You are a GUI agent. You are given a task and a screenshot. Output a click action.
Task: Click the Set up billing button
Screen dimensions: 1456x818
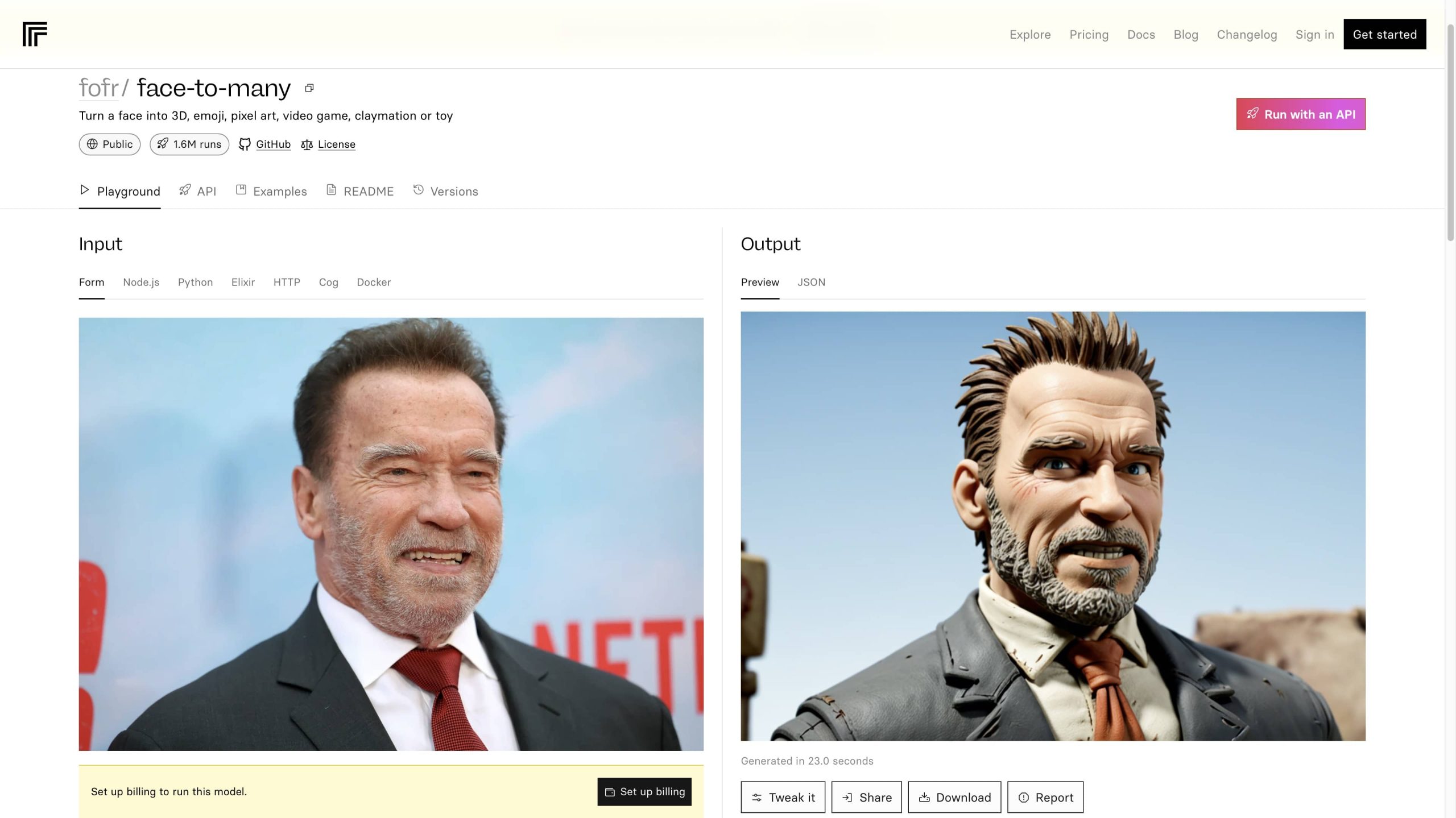click(x=644, y=791)
